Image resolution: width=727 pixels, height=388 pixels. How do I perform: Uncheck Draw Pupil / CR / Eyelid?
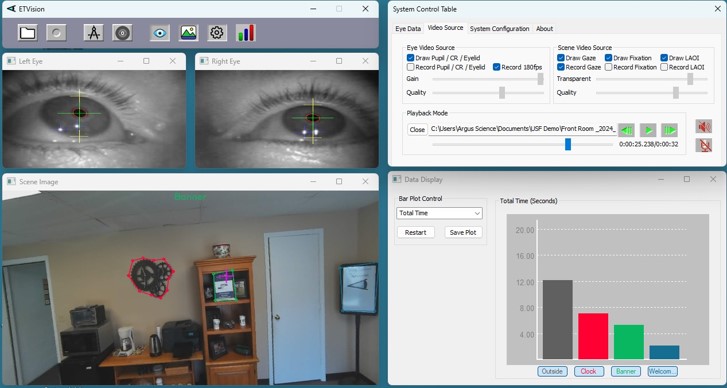(x=410, y=58)
